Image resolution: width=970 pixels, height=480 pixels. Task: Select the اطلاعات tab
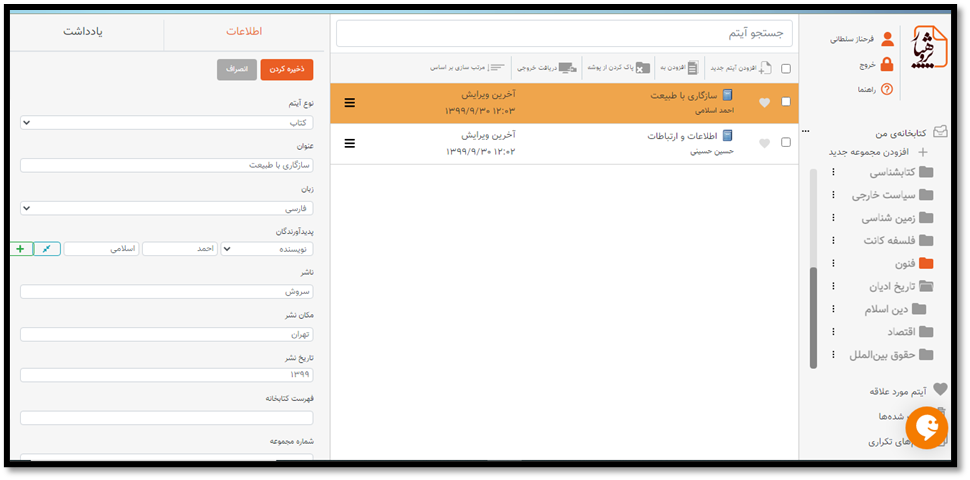coord(244,32)
